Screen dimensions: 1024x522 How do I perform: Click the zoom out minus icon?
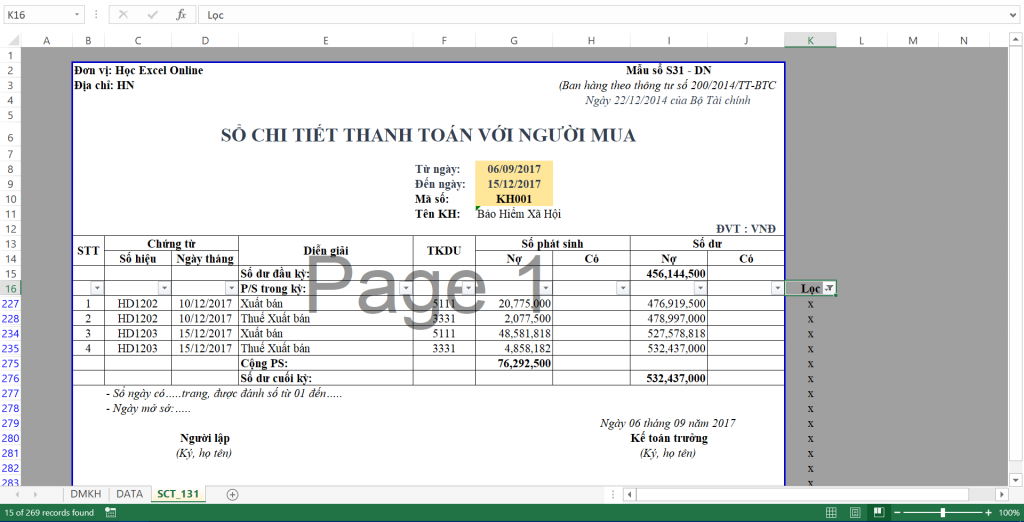pos(898,513)
